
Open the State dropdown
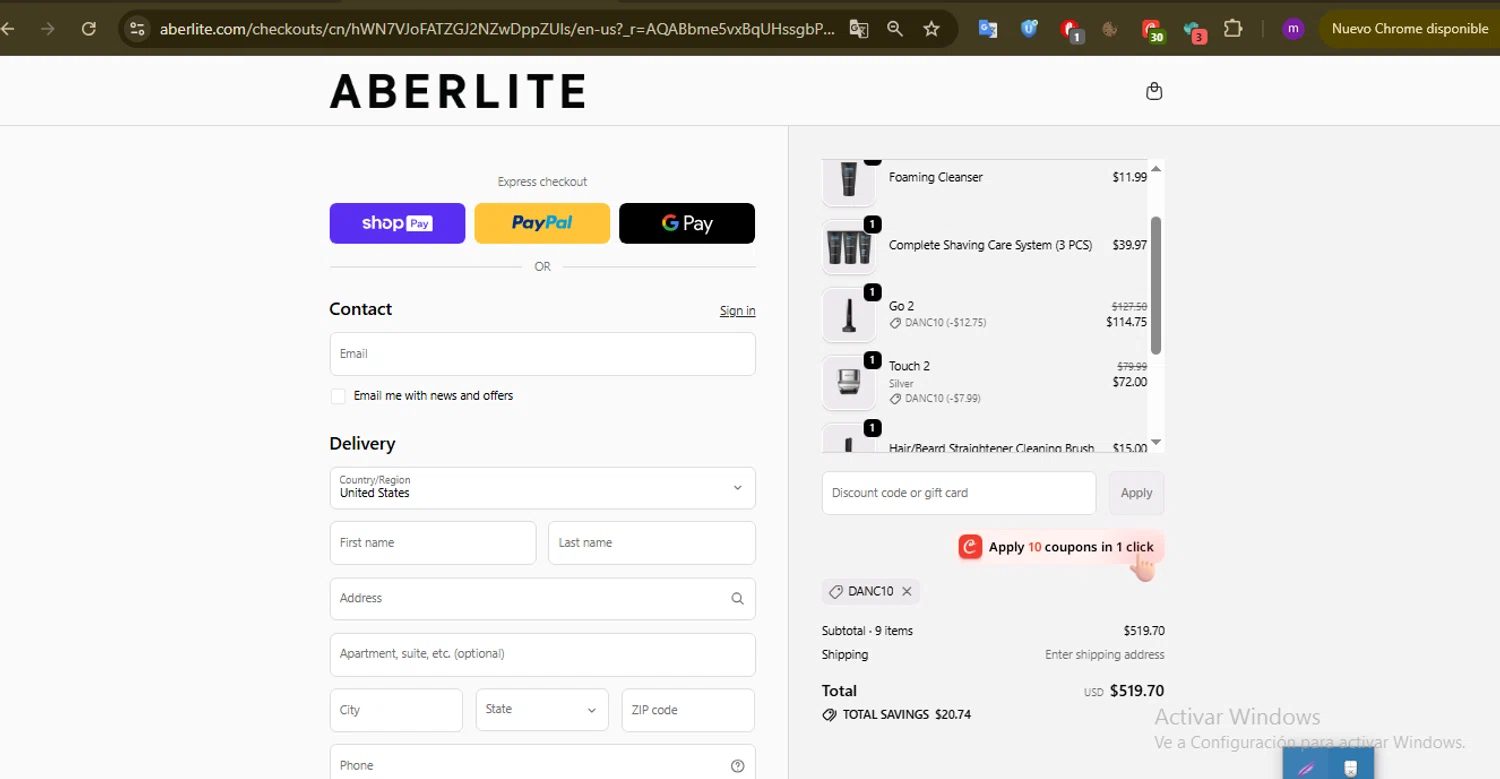click(542, 710)
